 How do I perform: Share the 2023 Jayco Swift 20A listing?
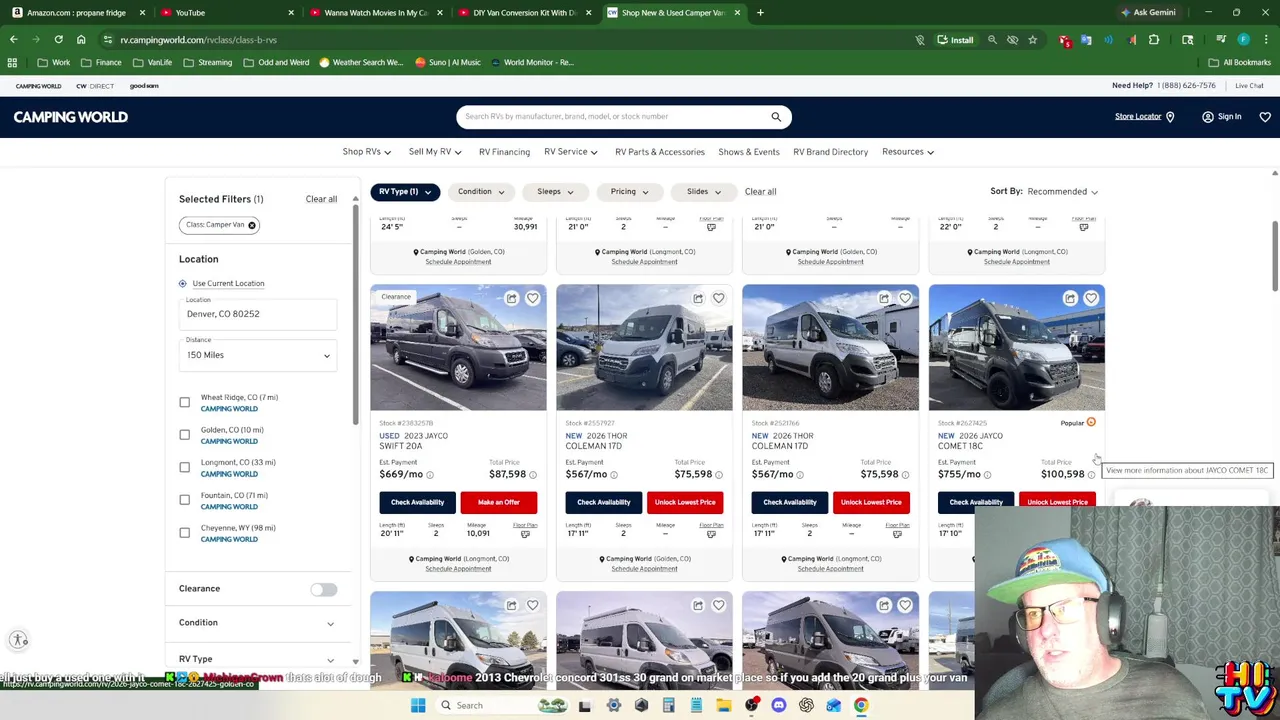click(x=511, y=298)
